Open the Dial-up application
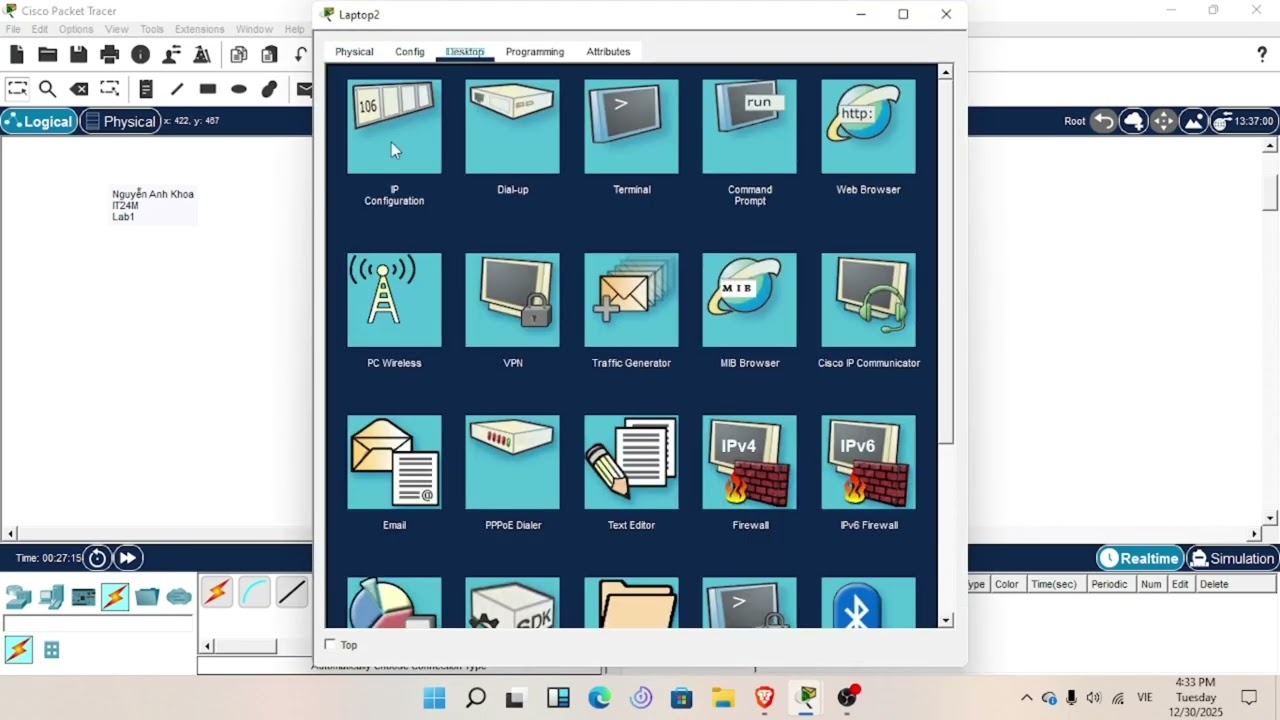Viewport: 1280px width, 720px height. [512, 127]
